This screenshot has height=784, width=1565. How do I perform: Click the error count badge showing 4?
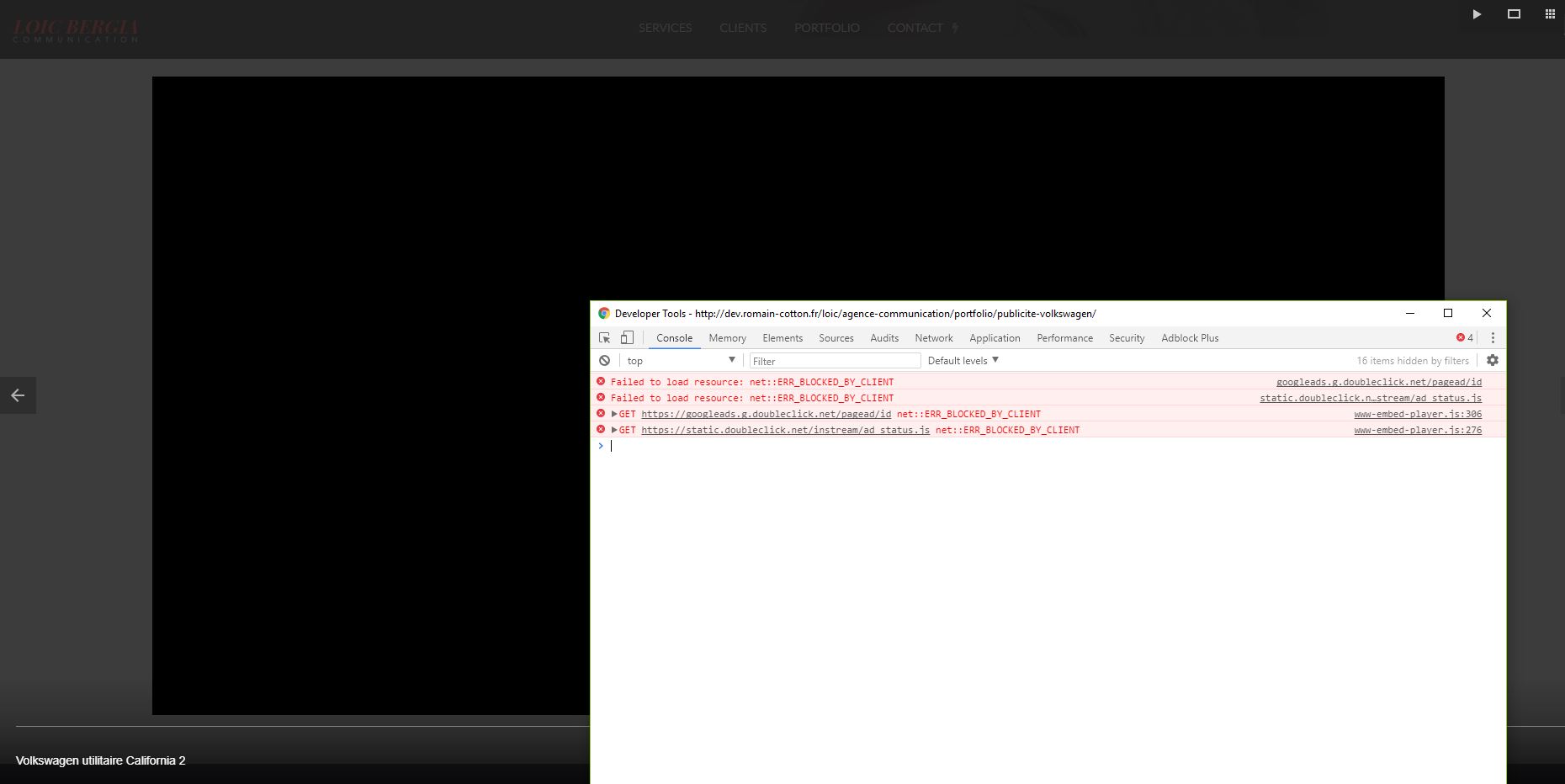coord(1465,337)
